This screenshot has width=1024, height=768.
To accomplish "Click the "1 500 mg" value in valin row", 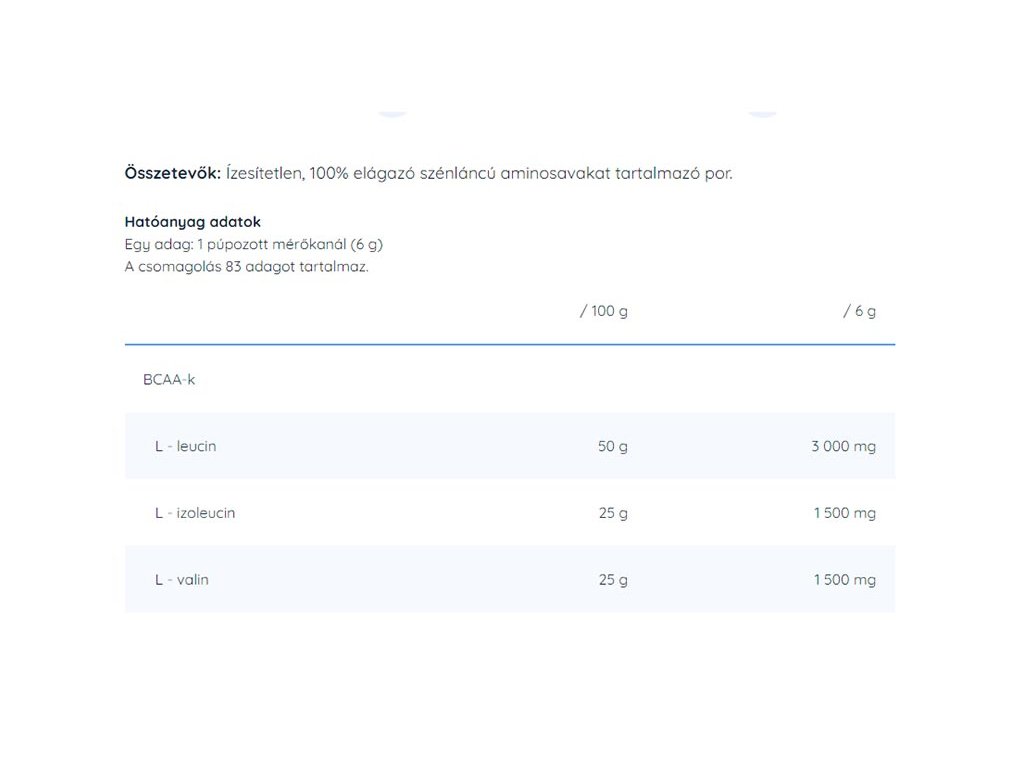I will click(845, 580).
